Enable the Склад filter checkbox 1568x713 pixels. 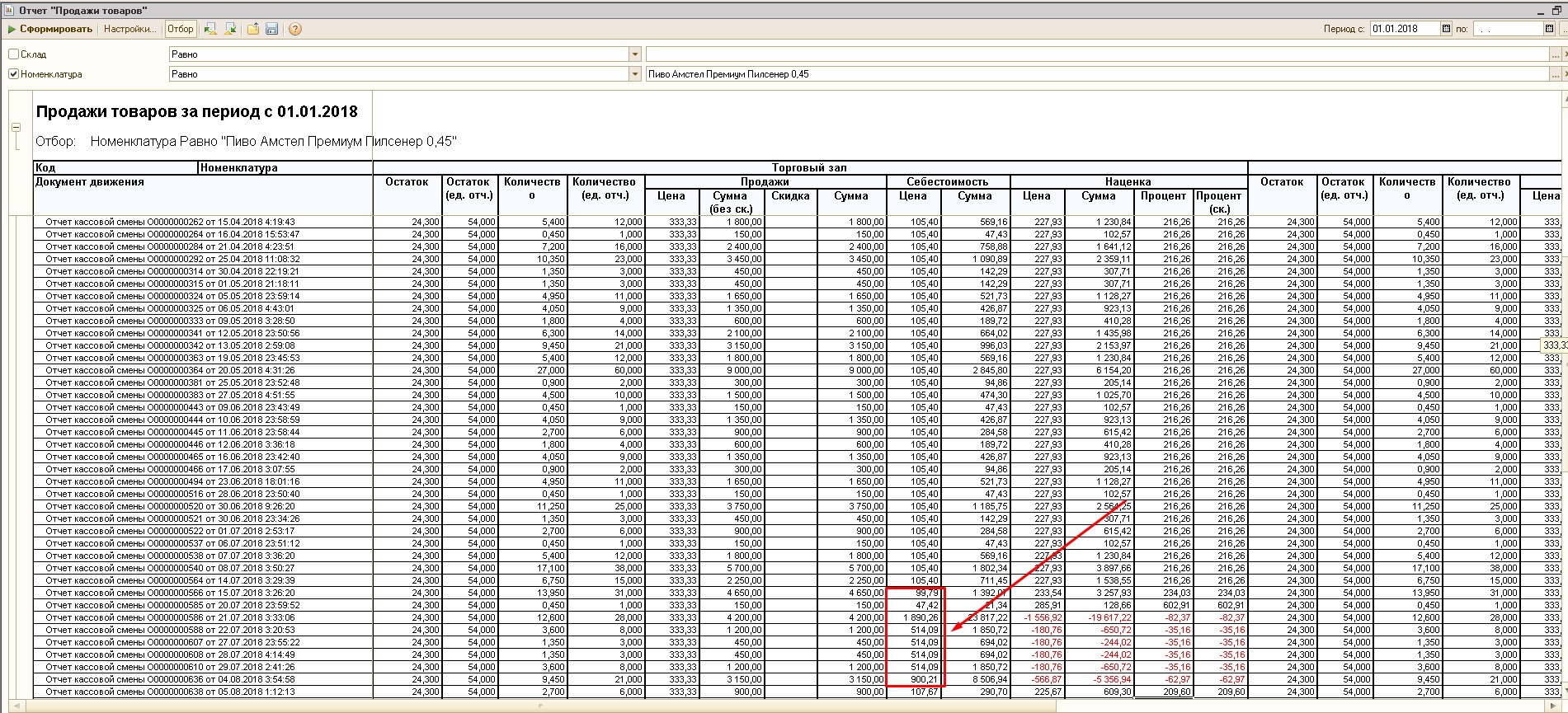click(x=13, y=54)
